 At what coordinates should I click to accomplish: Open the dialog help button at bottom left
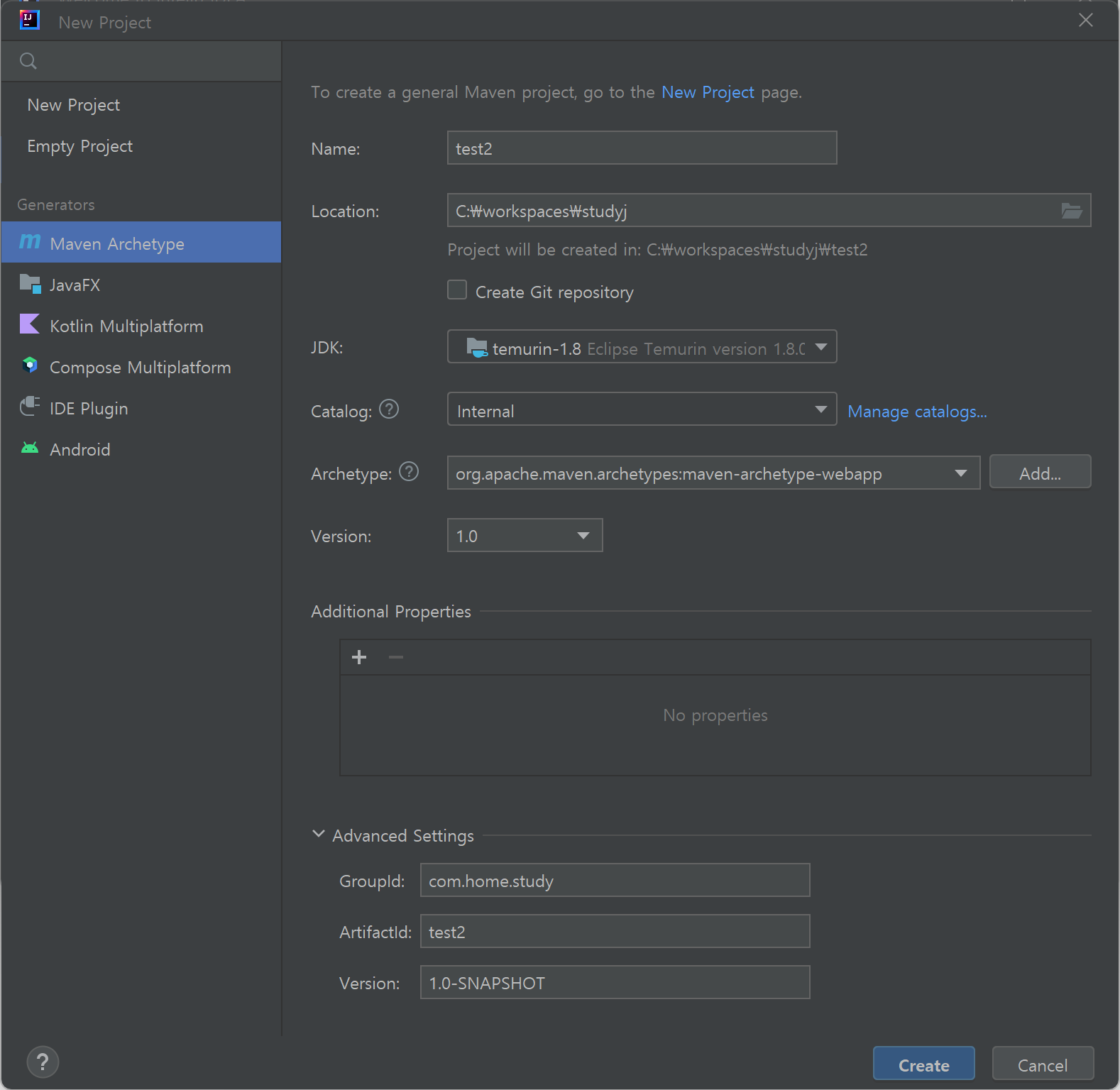click(43, 1062)
